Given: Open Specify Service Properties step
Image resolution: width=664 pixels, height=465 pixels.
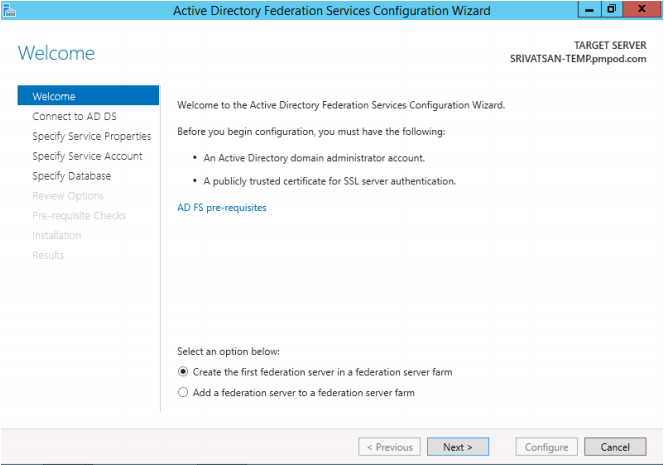Looking at the screenshot, I should click(x=91, y=136).
